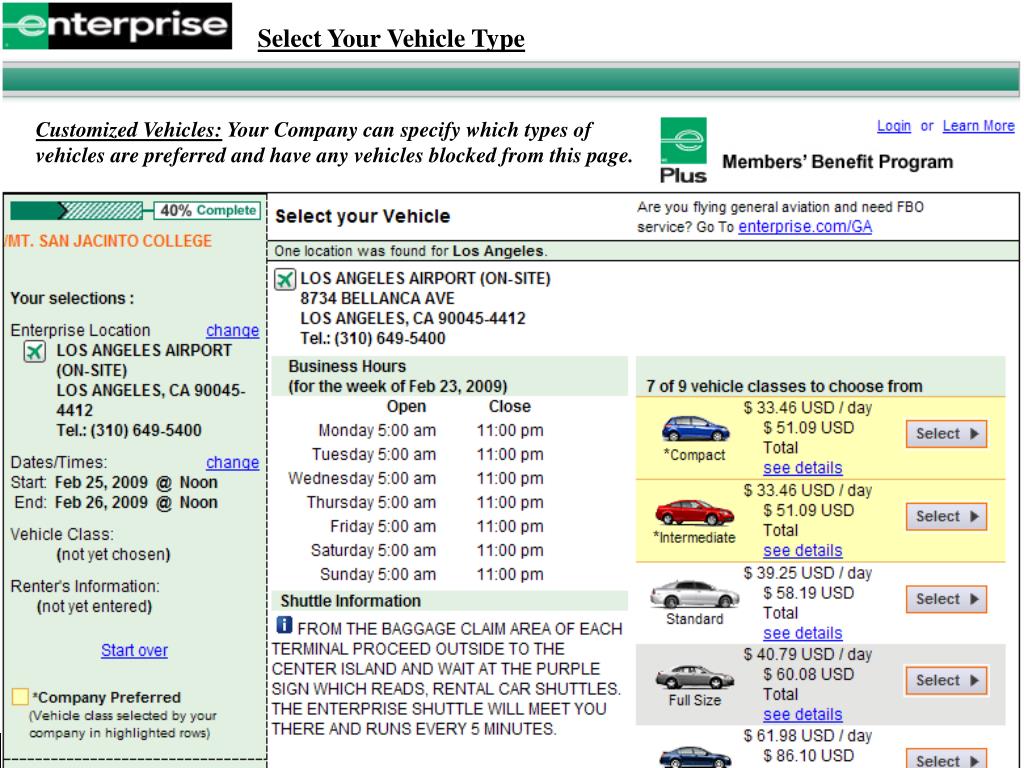Image resolution: width=1024 pixels, height=768 pixels.
Task: Click the red Intermediate car image
Action: (x=695, y=512)
